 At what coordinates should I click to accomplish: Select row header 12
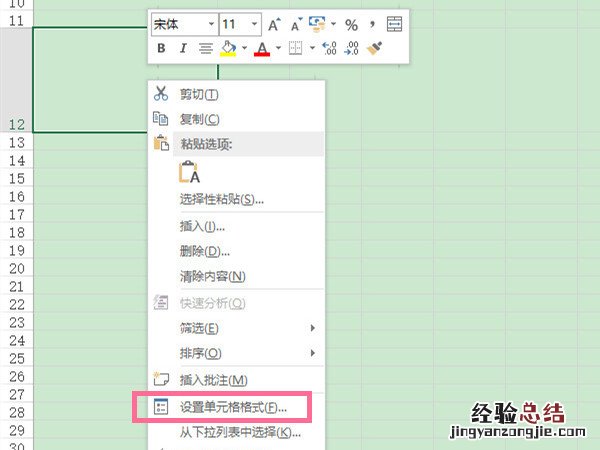click(x=16, y=80)
